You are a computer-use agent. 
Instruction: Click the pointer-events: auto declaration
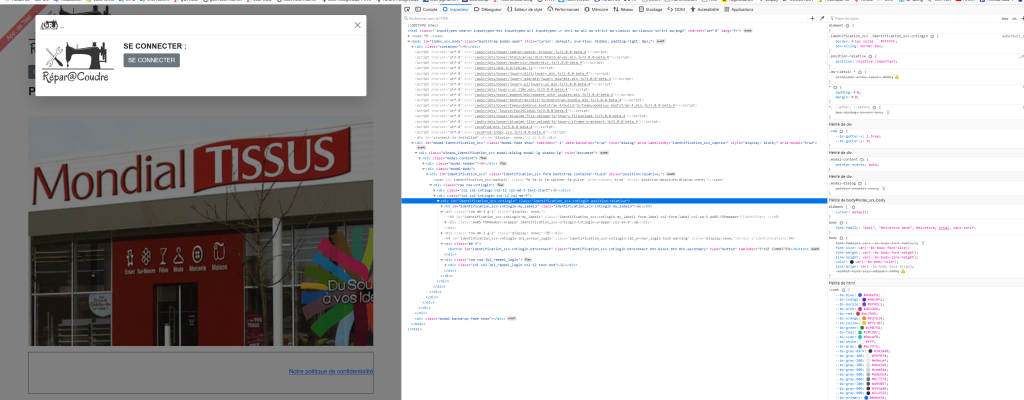[857, 165]
